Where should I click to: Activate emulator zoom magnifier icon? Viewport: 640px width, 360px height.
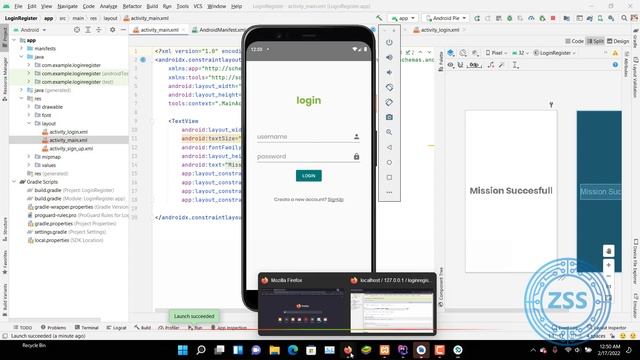[x=389, y=132]
